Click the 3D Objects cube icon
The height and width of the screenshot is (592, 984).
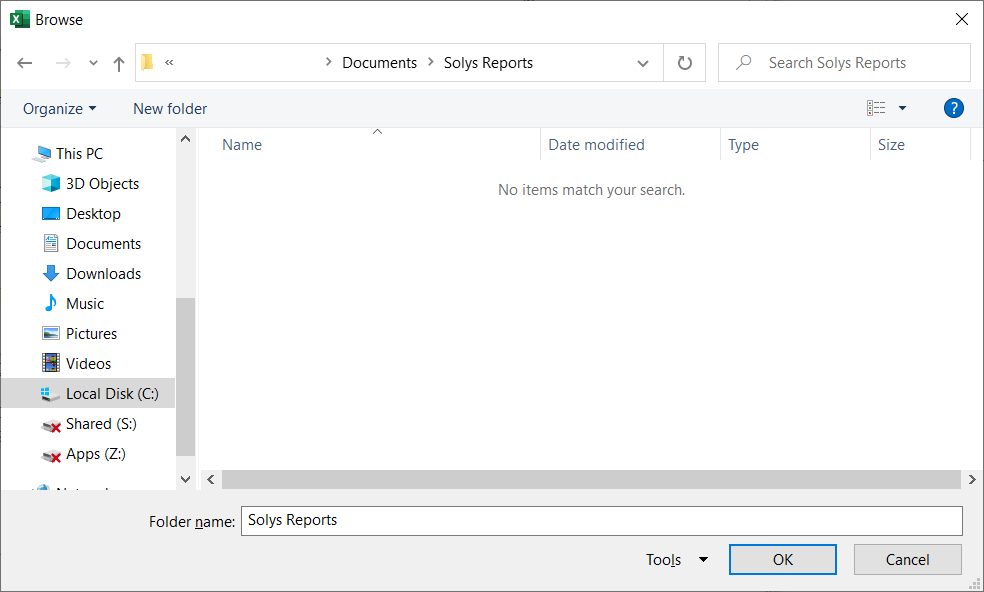[51, 183]
